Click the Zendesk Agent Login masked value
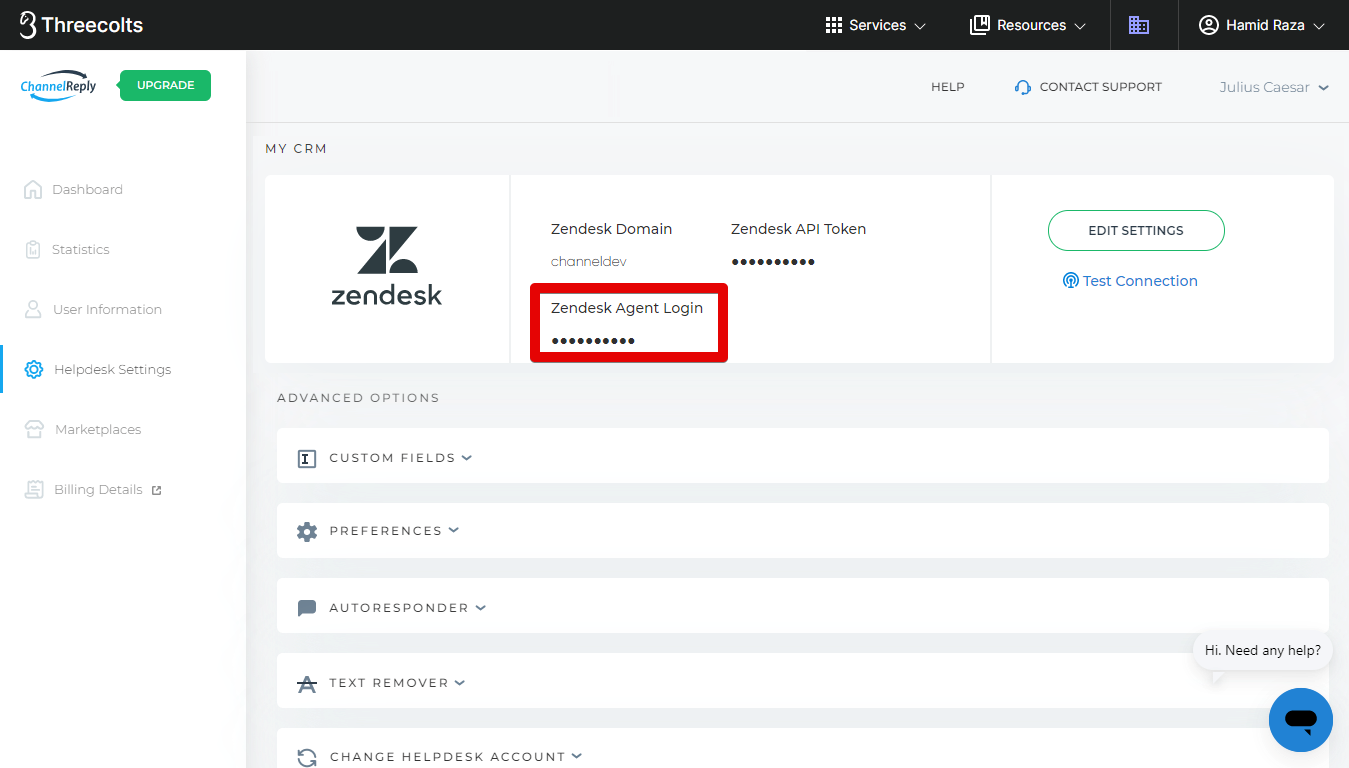The image size is (1349, 768). click(x=593, y=341)
